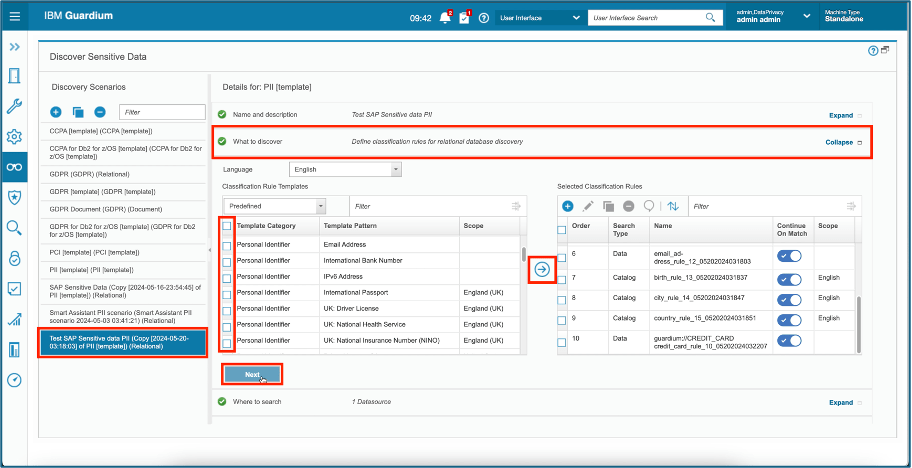Toggle Continue On Match for credit_card_rule_10
Image resolution: width=912 pixels, height=468 pixels.
point(789,340)
